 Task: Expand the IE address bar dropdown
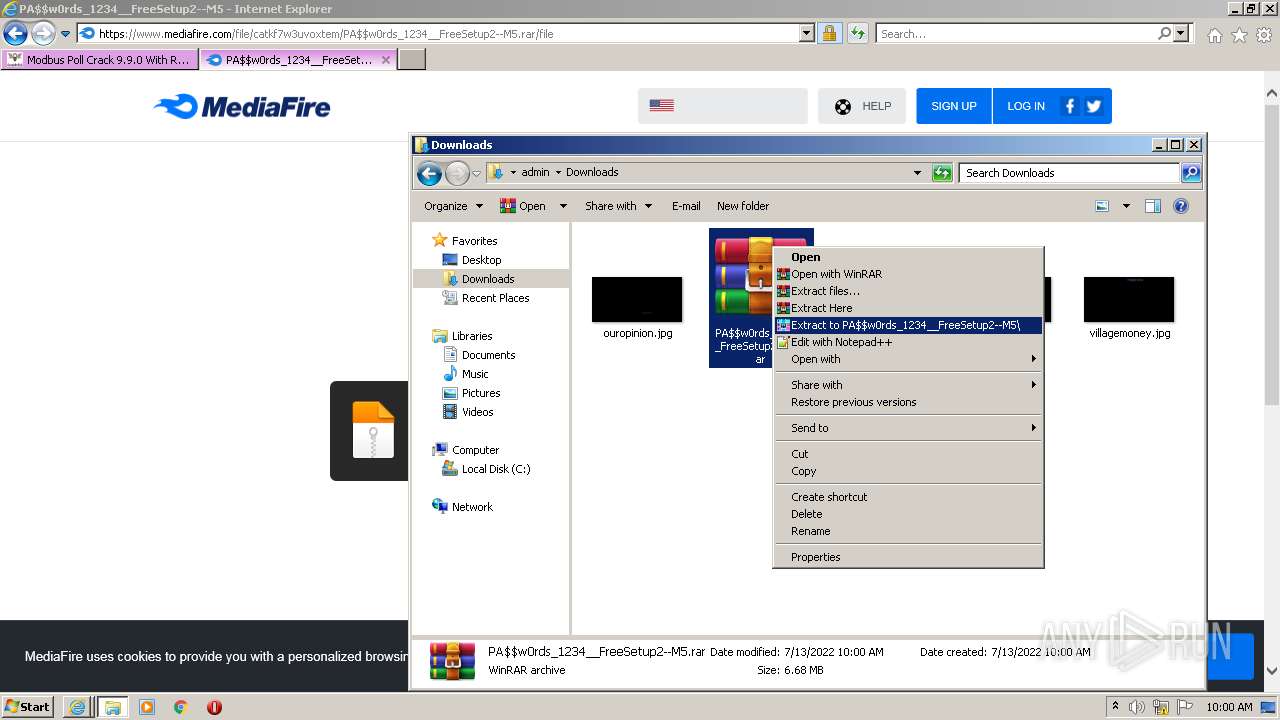(807, 33)
